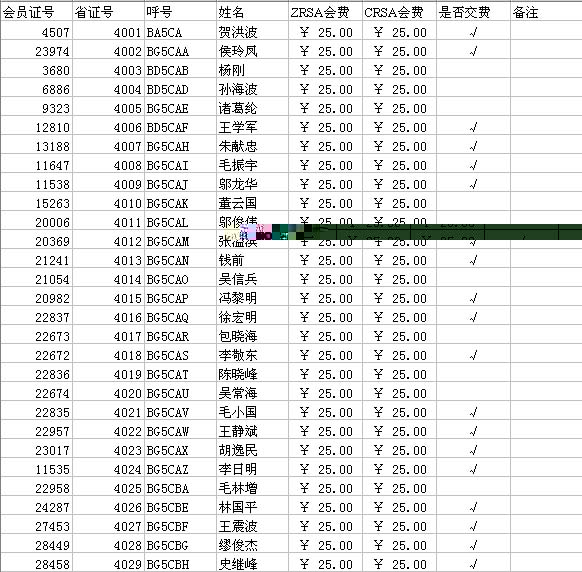Image resolution: width=582 pixels, height=572 pixels.
Task: Select name cell 诸葛纶
Action: pyautogui.click(x=252, y=107)
